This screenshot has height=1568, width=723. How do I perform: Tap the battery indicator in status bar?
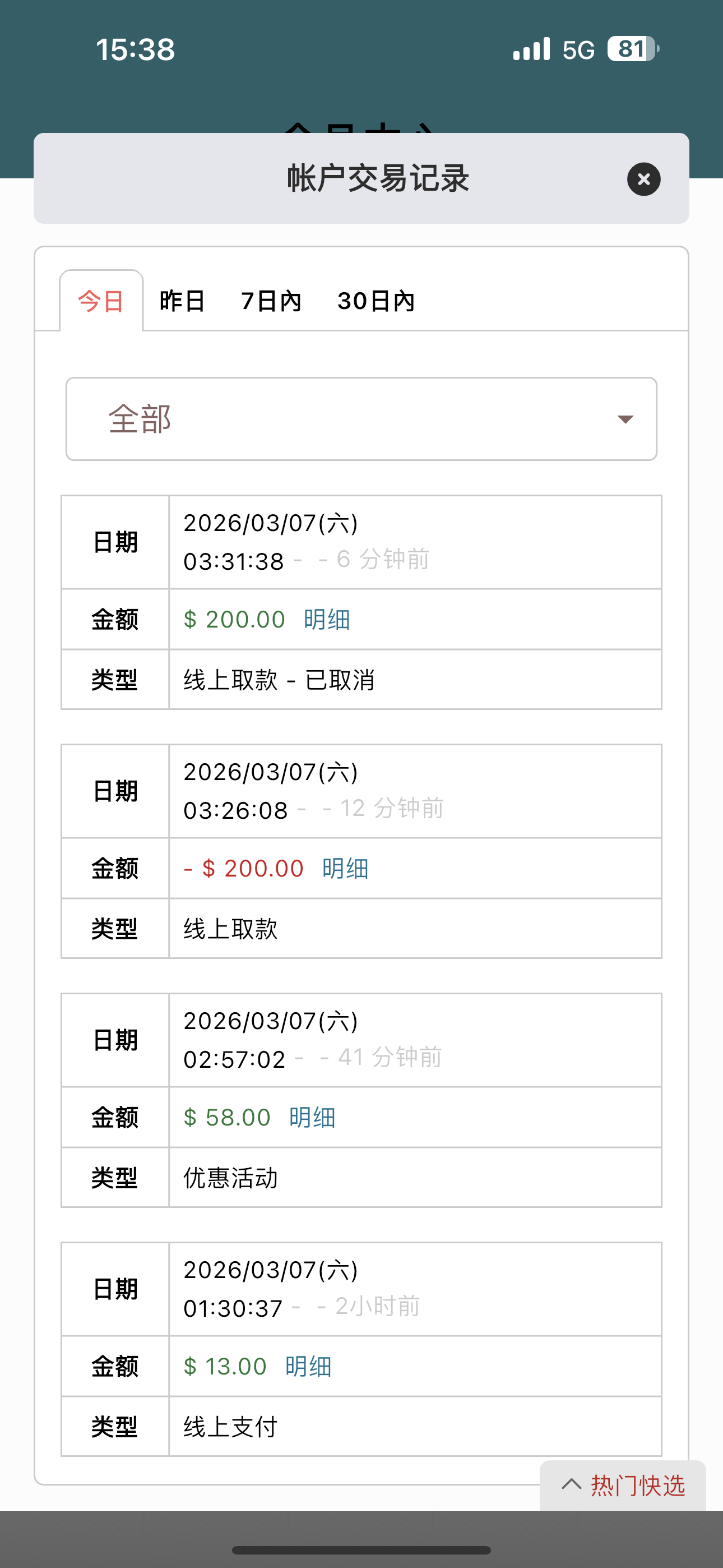click(633, 49)
